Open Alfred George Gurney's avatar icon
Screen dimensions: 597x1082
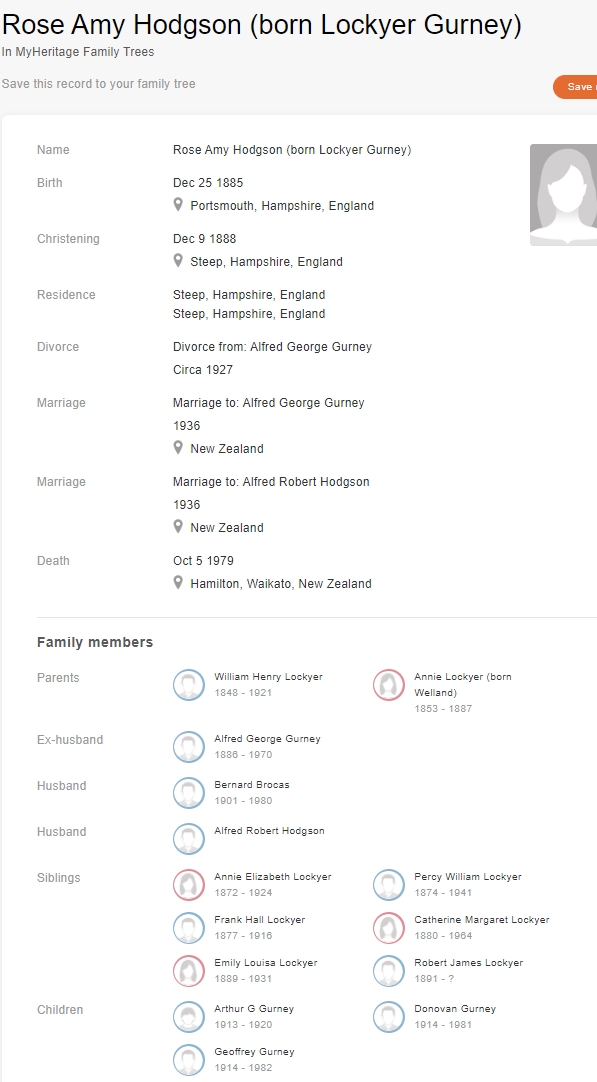(188, 747)
